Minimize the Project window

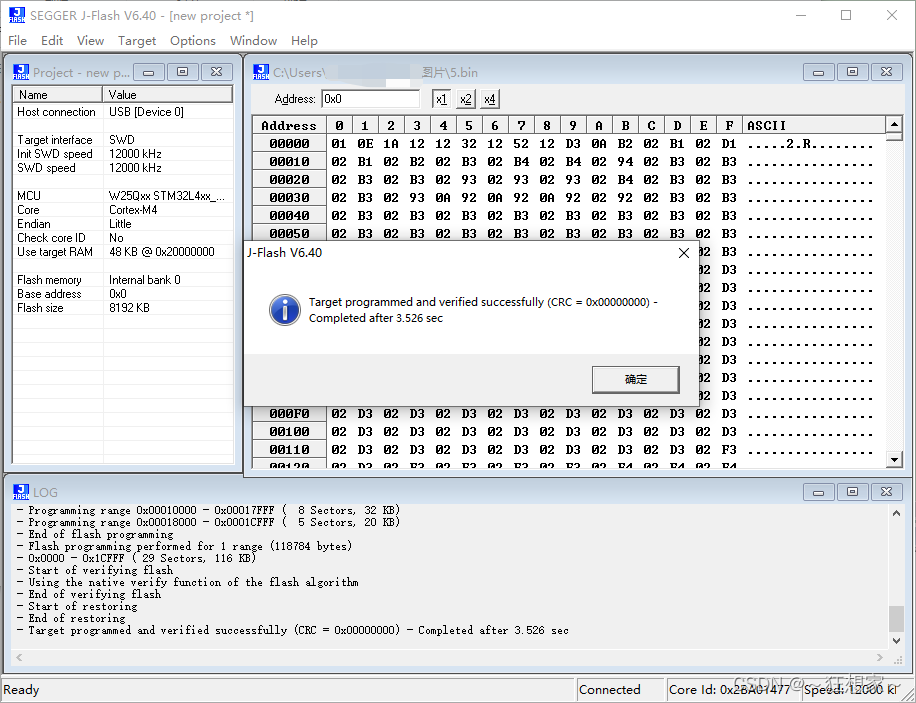click(148, 72)
